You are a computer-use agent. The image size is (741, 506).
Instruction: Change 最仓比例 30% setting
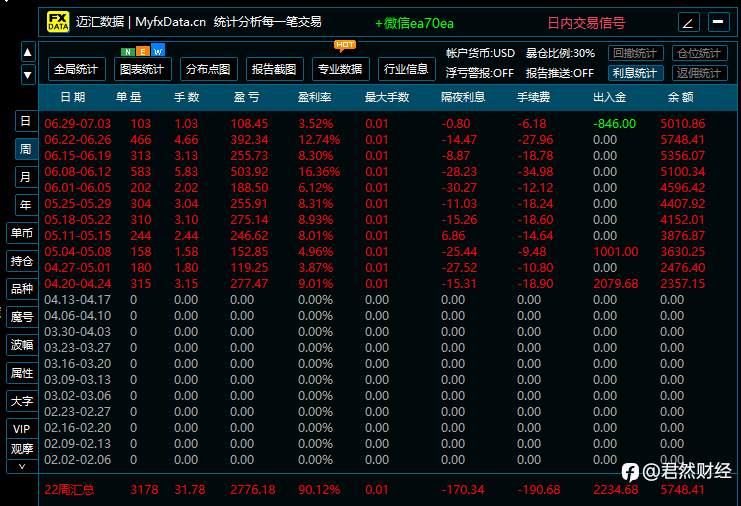coord(560,53)
